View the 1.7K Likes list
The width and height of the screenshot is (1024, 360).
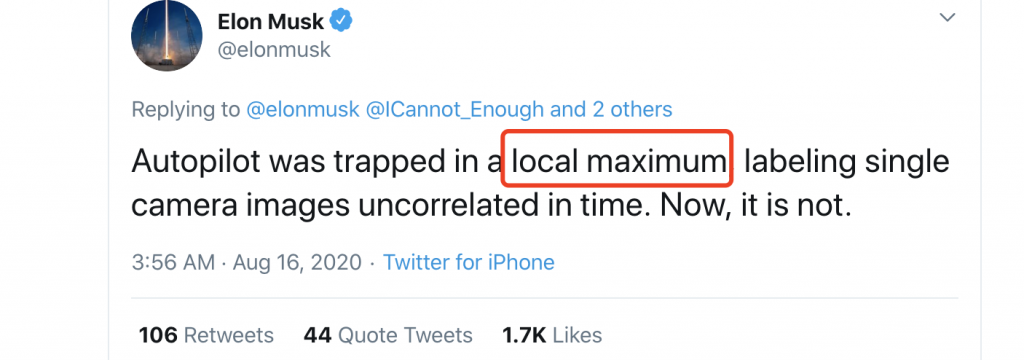click(552, 335)
